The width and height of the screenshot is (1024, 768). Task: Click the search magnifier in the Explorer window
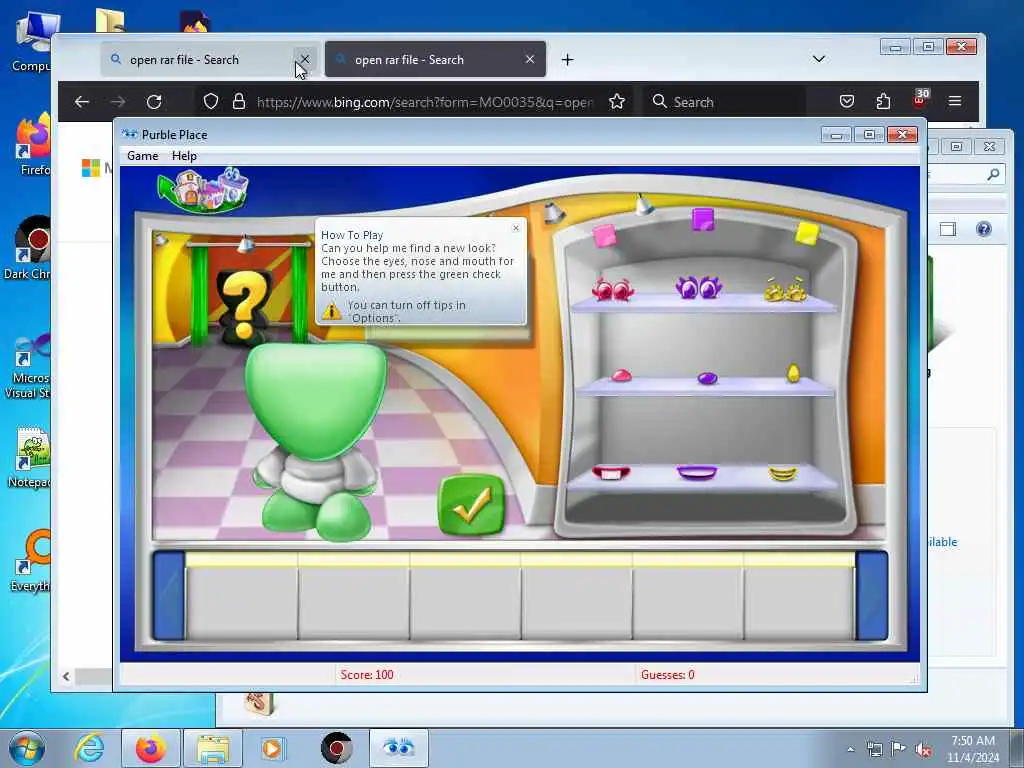[x=993, y=174]
